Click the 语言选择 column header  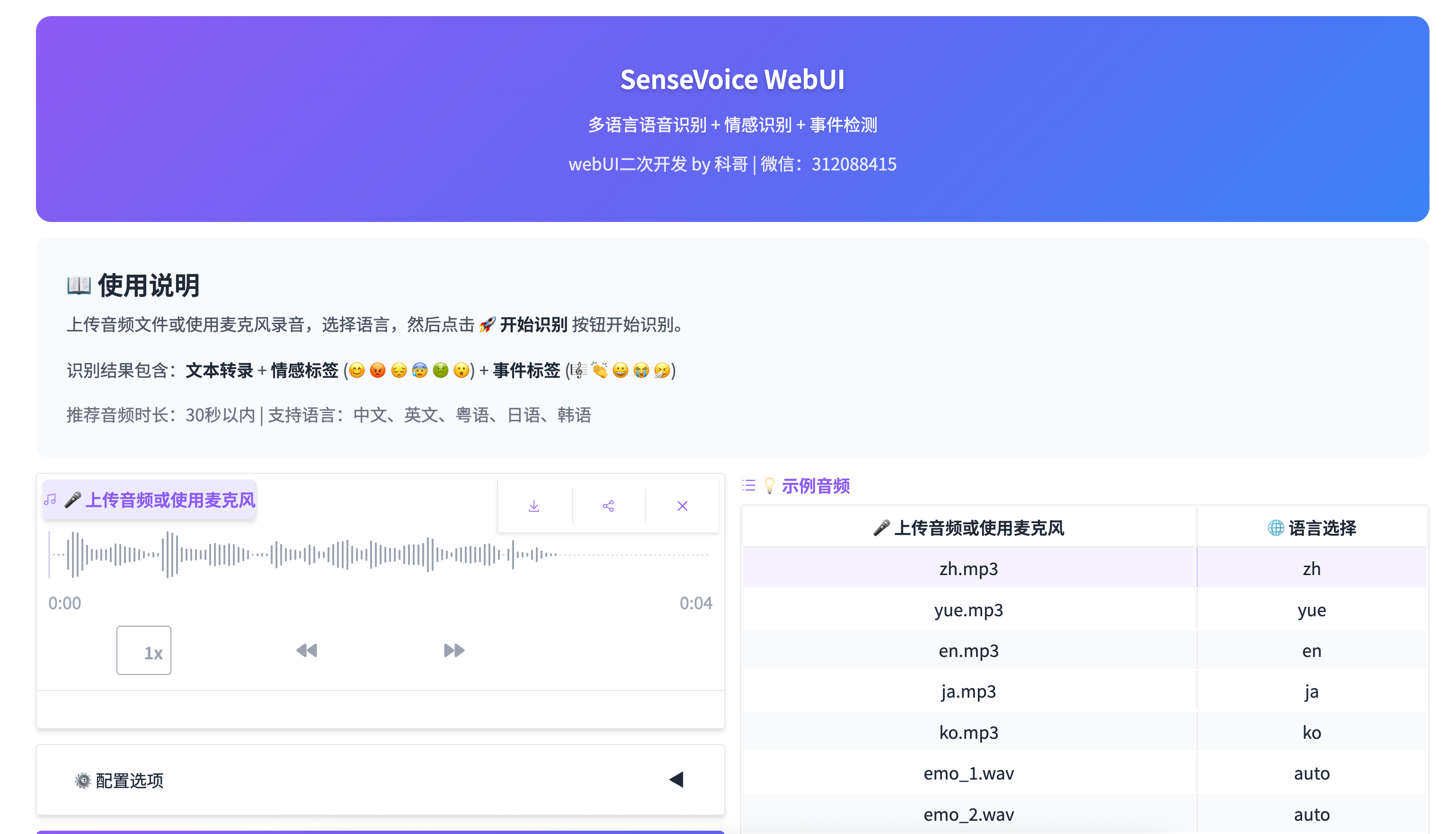pos(1311,528)
